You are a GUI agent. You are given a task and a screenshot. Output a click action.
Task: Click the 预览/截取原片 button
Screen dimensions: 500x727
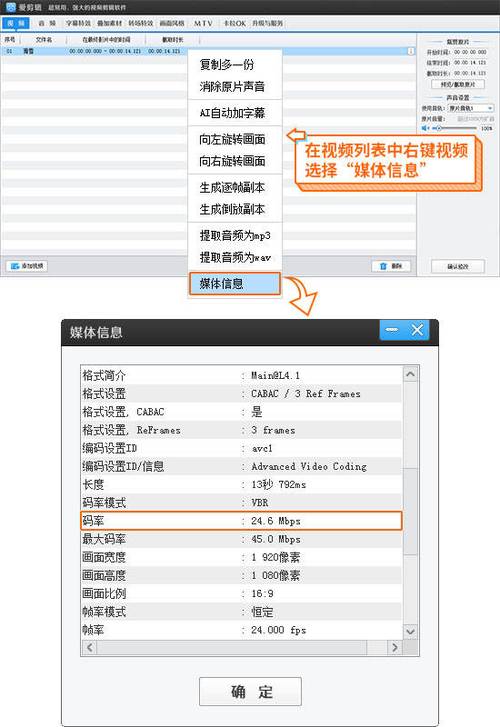tap(458, 84)
